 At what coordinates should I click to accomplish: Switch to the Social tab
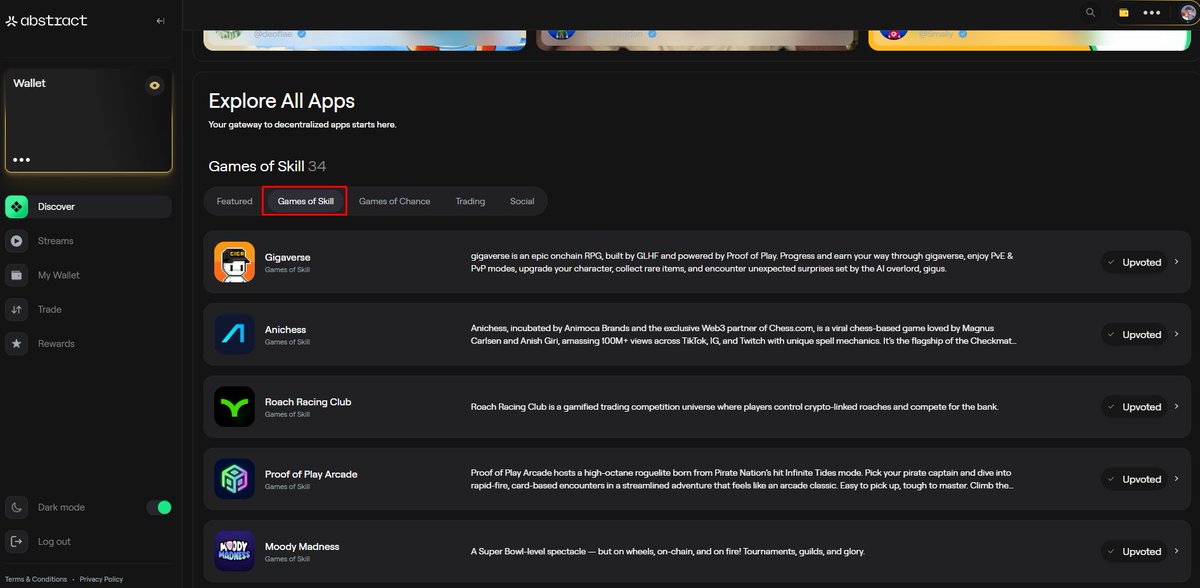click(522, 201)
